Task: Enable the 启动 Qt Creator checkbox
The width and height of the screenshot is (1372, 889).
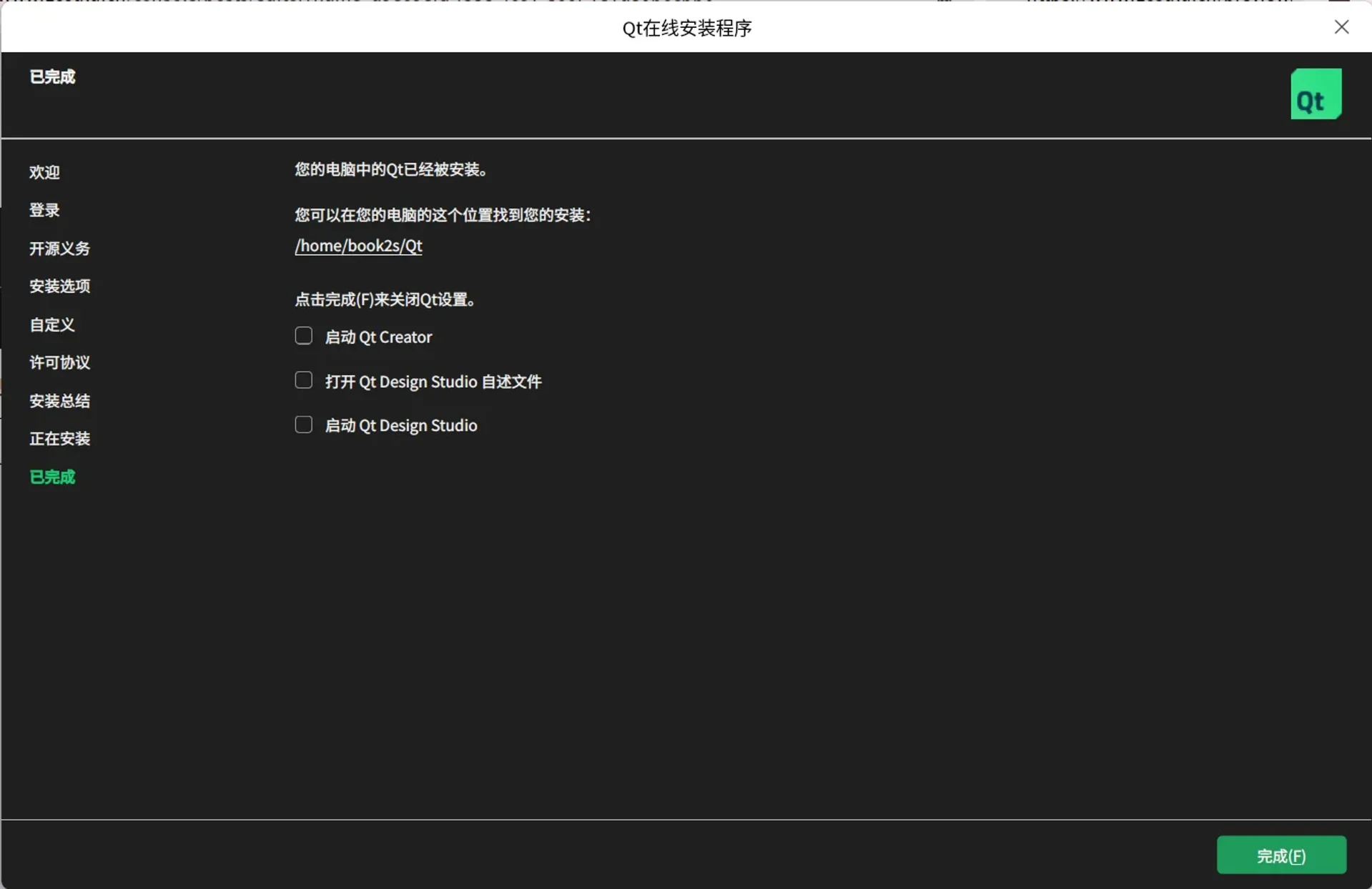Action: (x=303, y=335)
